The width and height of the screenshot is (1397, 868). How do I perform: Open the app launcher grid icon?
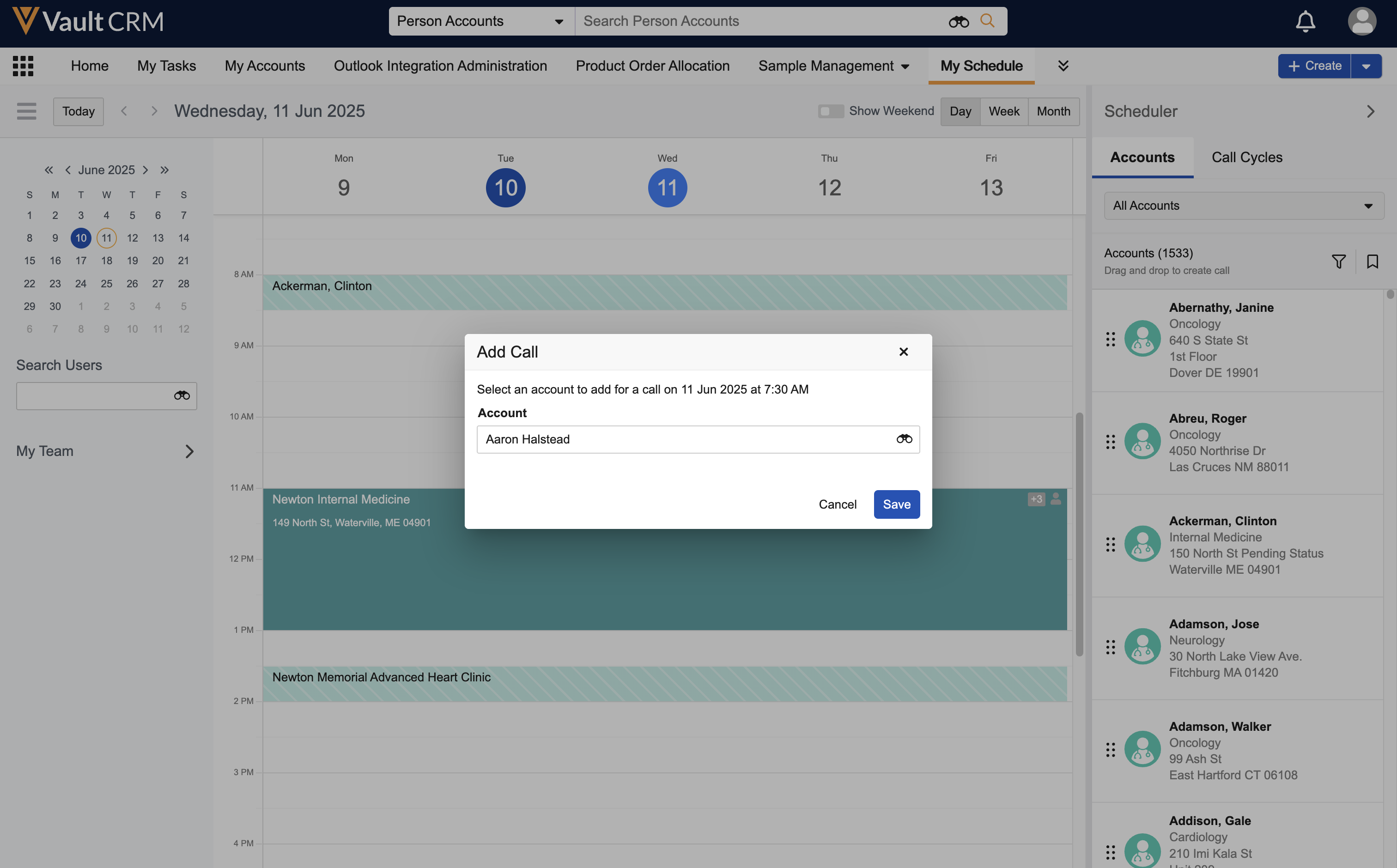(23, 66)
